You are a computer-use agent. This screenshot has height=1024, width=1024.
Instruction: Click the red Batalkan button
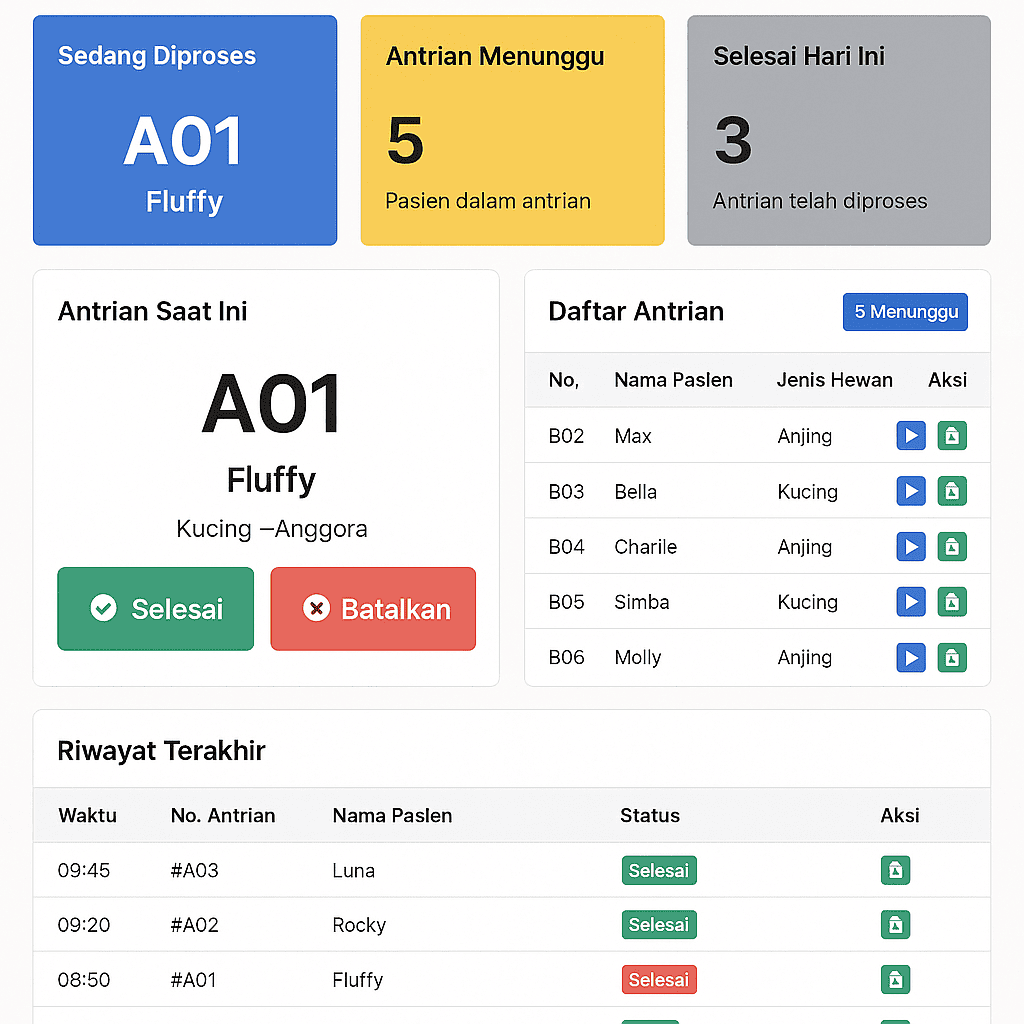coord(373,609)
